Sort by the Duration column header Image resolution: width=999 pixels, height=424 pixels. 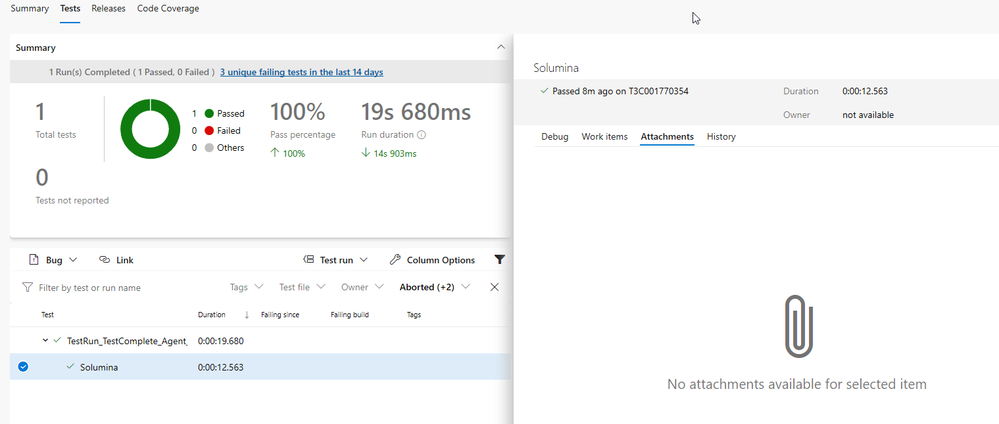tap(211, 315)
